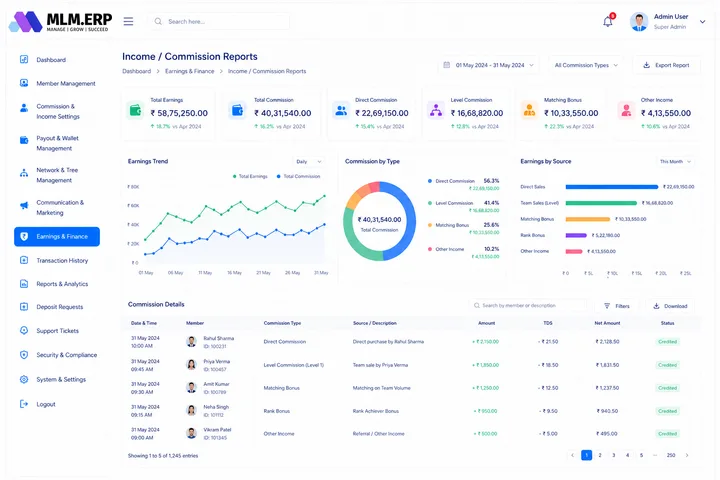Go to page 2
This screenshot has width=720, height=480.
point(600,455)
